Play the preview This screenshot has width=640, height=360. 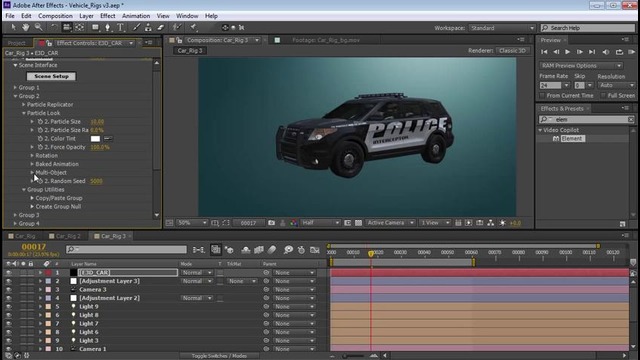pyautogui.click(x=567, y=52)
